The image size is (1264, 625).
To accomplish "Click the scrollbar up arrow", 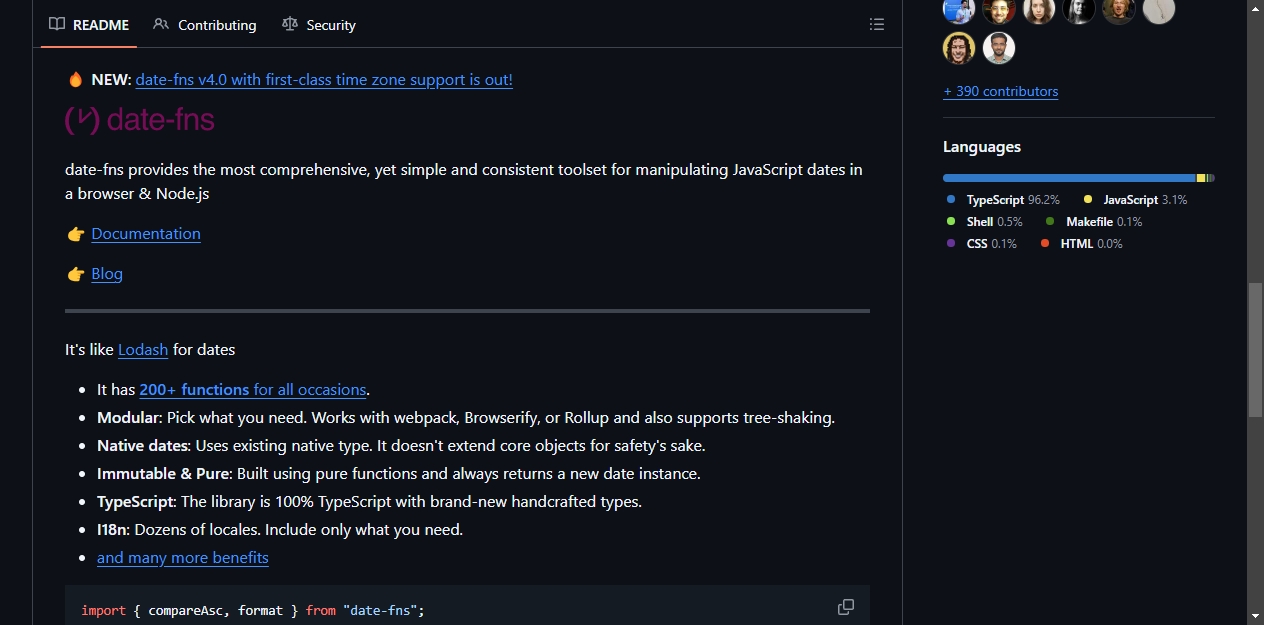I will pos(1255,8).
